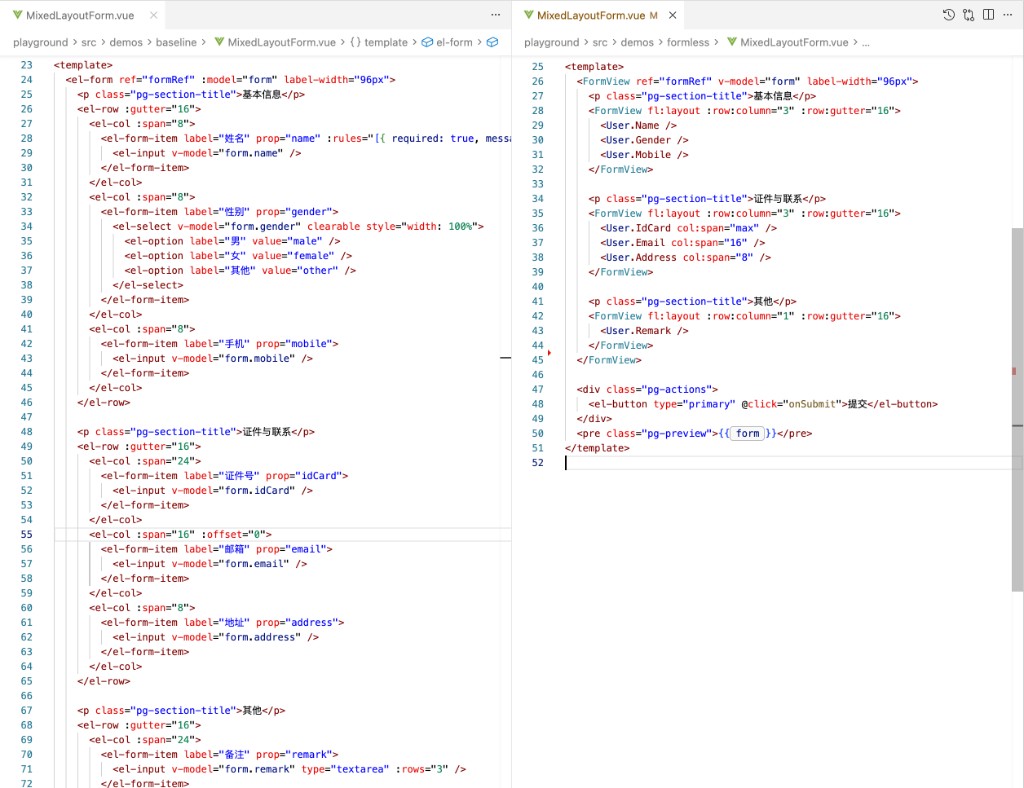Click line number 55 in left editor gutter
The height and width of the screenshot is (788, 1024).
[26, 534]
